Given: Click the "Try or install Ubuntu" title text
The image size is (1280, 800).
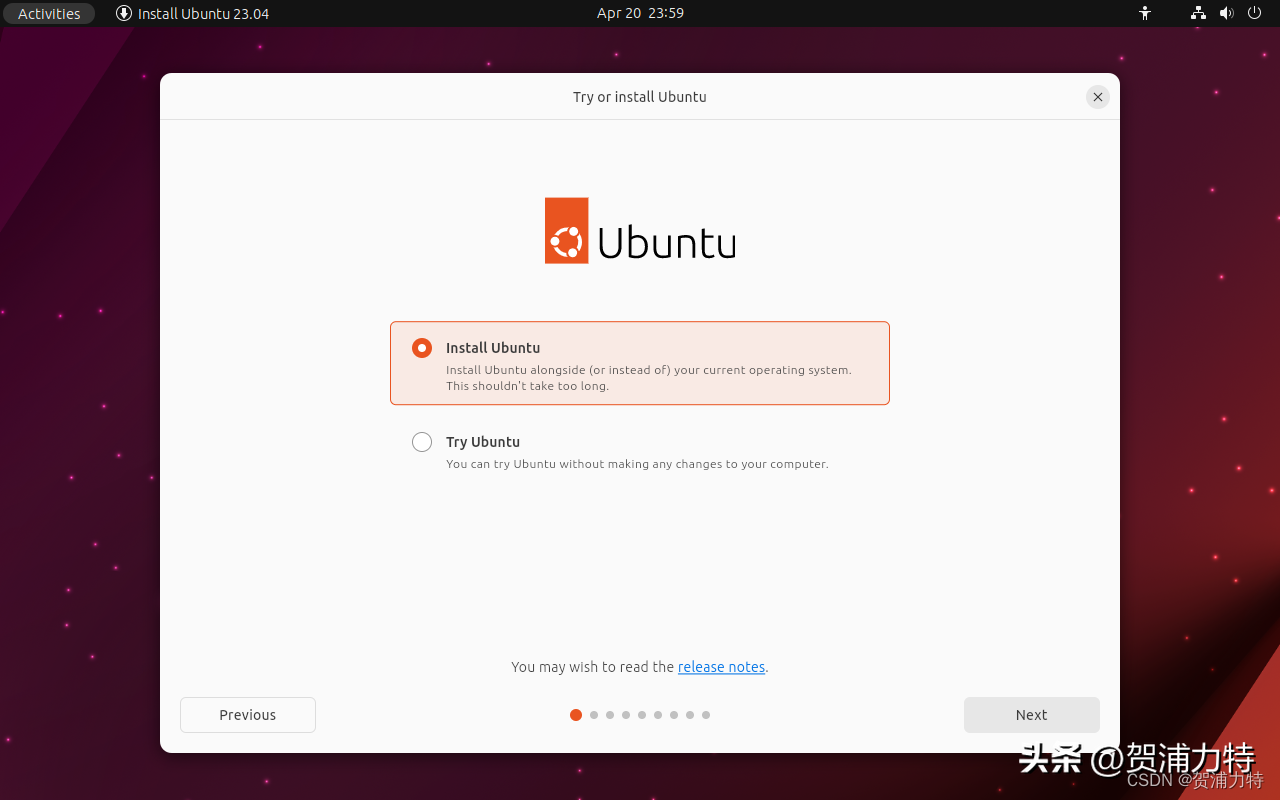Looking at the screenshot, I should (x=640, y=97).
